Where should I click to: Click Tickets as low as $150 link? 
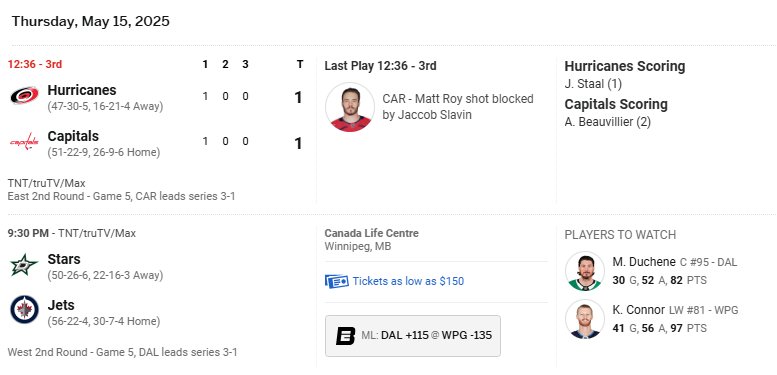(x=408, y=281)
